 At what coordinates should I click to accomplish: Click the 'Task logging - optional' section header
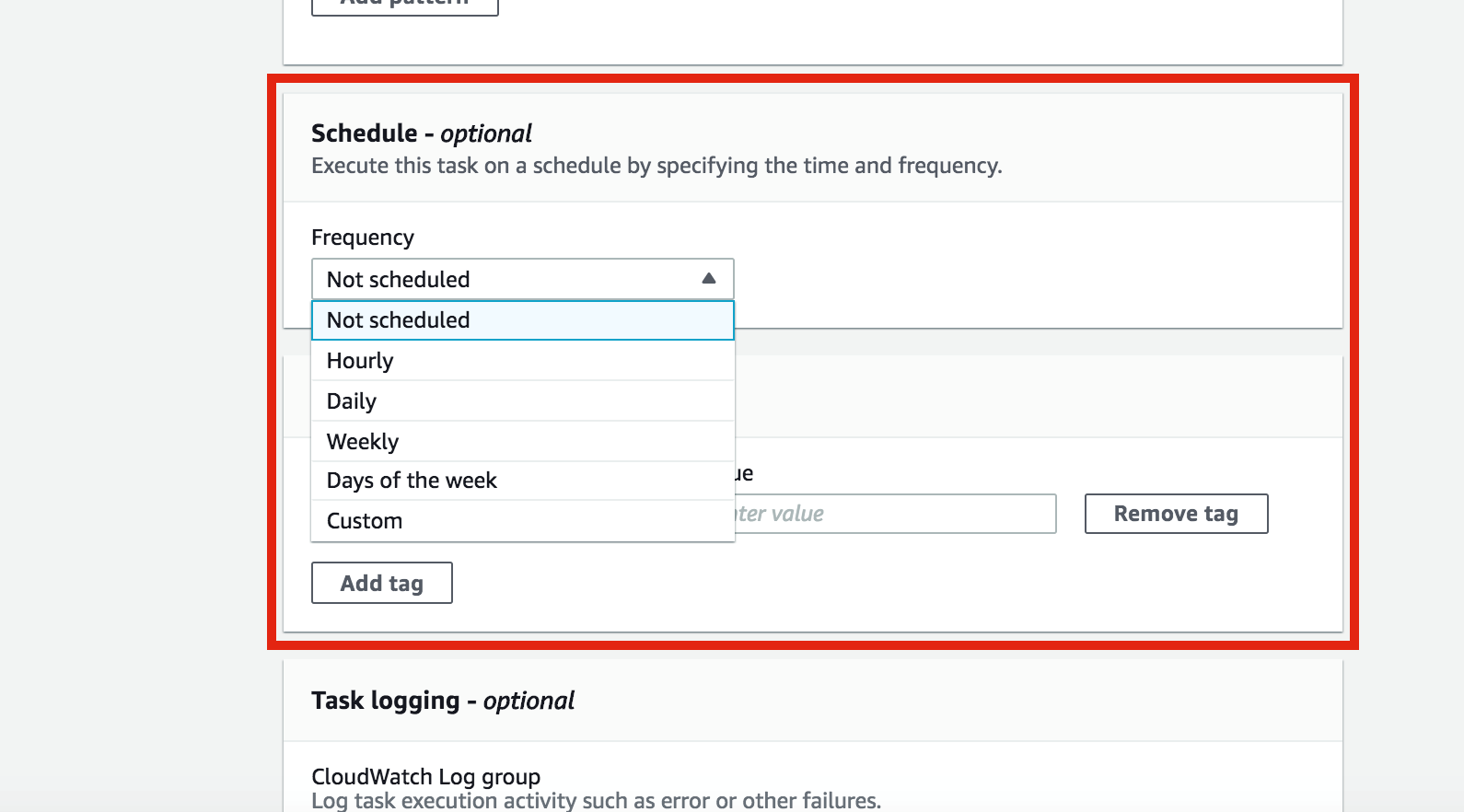[442, 700]
